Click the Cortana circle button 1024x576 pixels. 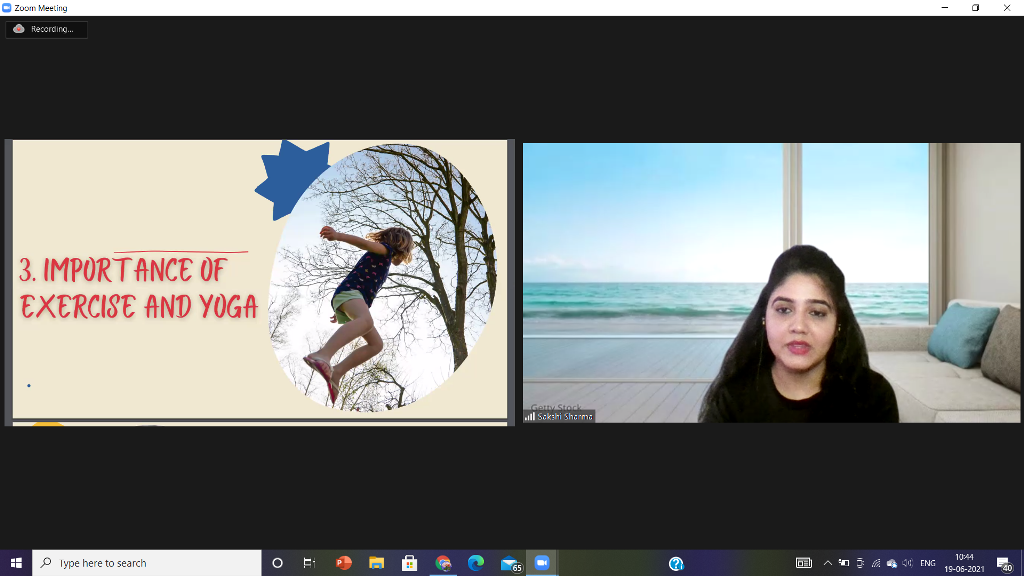pos(277,563)
